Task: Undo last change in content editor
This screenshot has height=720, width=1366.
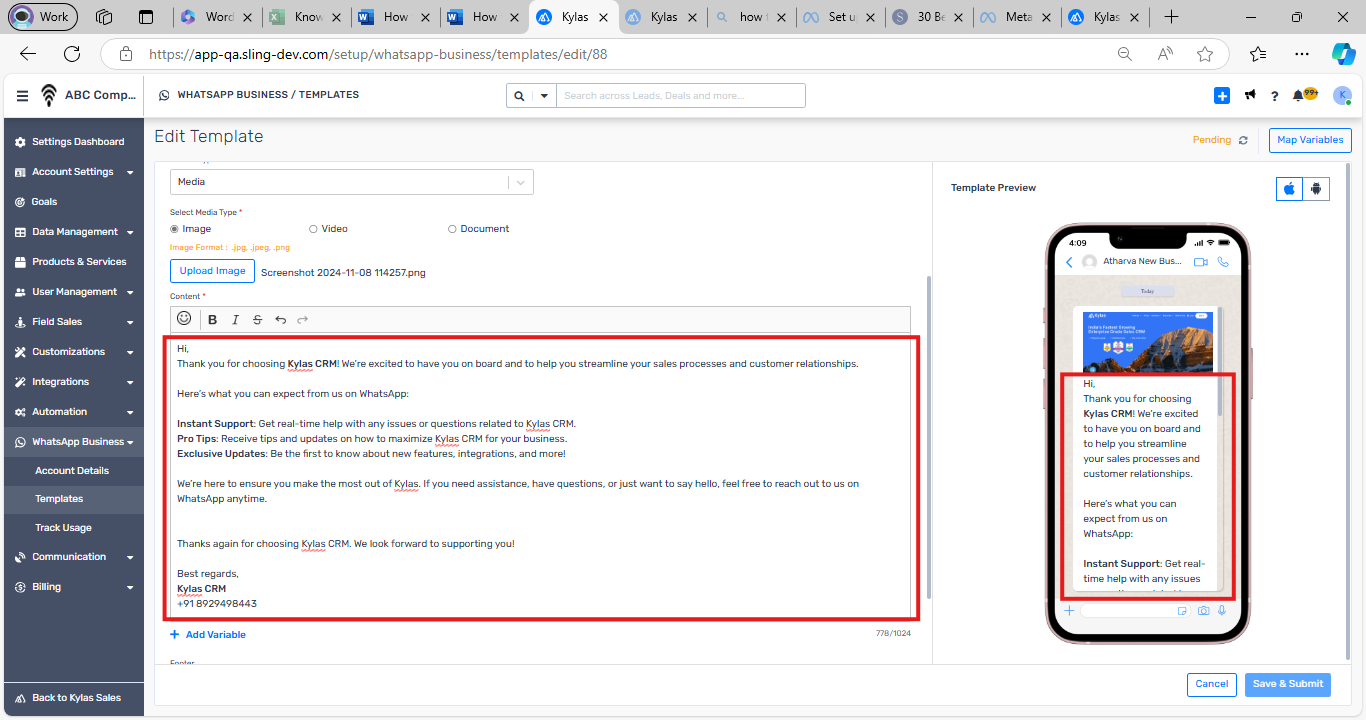Action: (280, 319)
